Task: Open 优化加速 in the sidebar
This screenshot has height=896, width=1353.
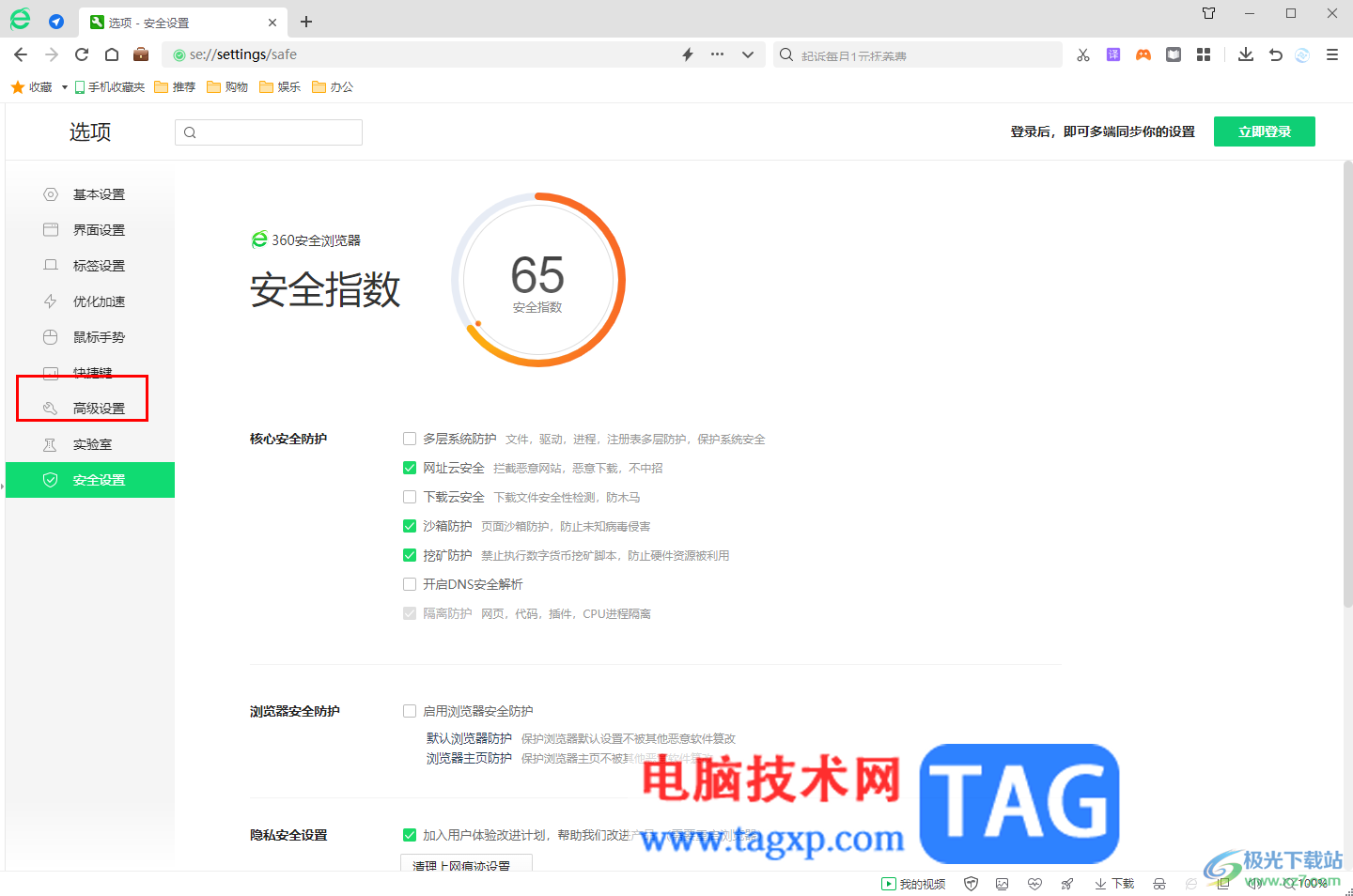Action: [x=90, y=301]
